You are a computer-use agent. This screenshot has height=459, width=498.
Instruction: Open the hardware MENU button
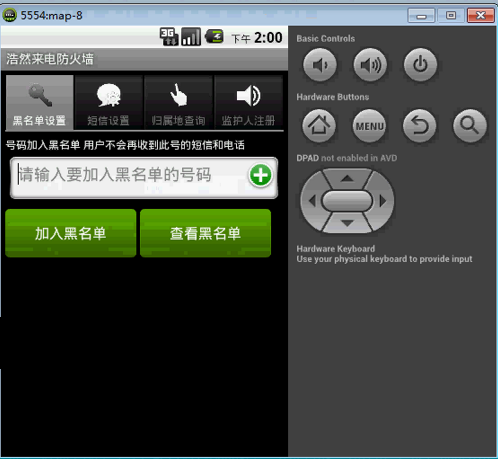pyautogui.click(x=369, y=126)
